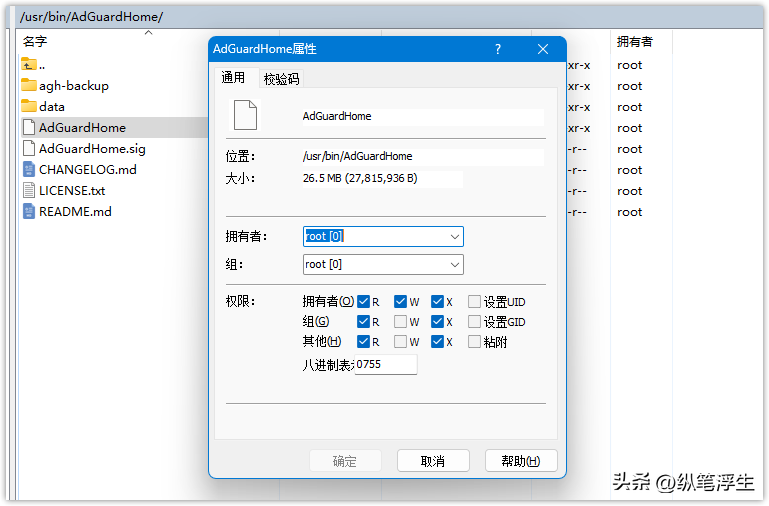Screen dimensions: 769x506
Task: Open the 组 group dropdown arrow
Action: click(455, 265)
